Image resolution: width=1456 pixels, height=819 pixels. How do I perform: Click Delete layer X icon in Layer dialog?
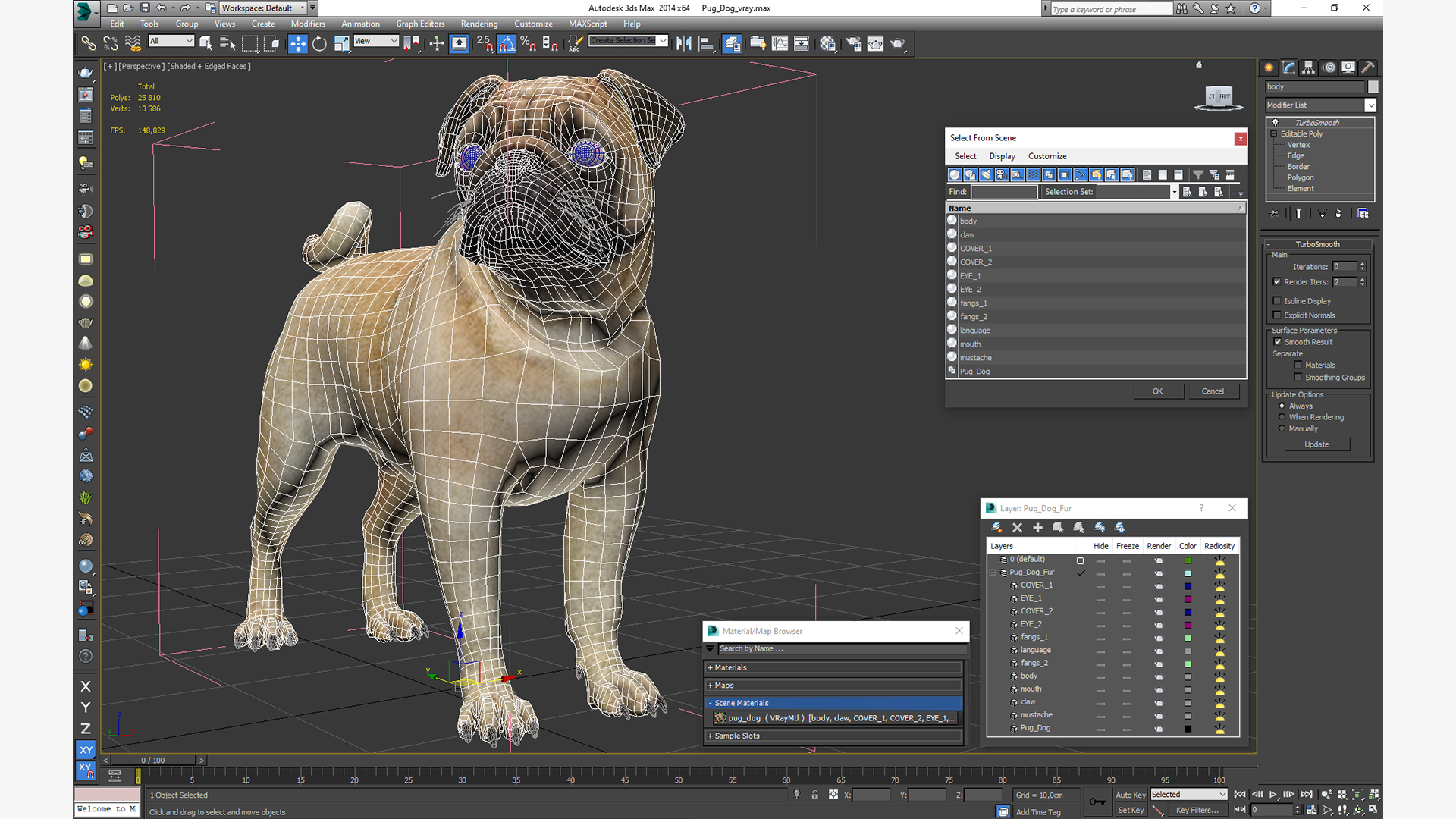tap(1018, 528)
